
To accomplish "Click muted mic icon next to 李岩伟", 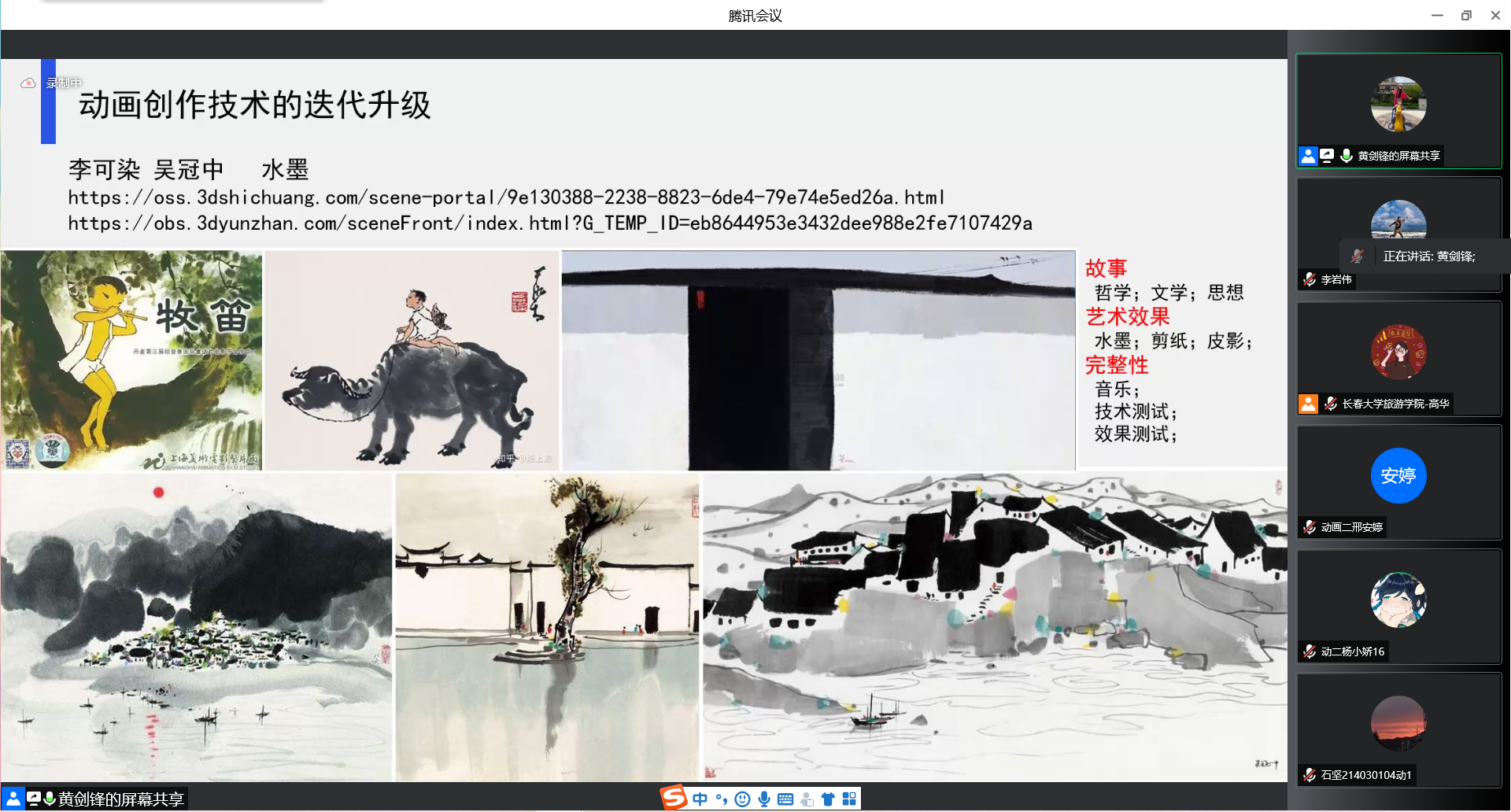I will [x=1310, y=279].
